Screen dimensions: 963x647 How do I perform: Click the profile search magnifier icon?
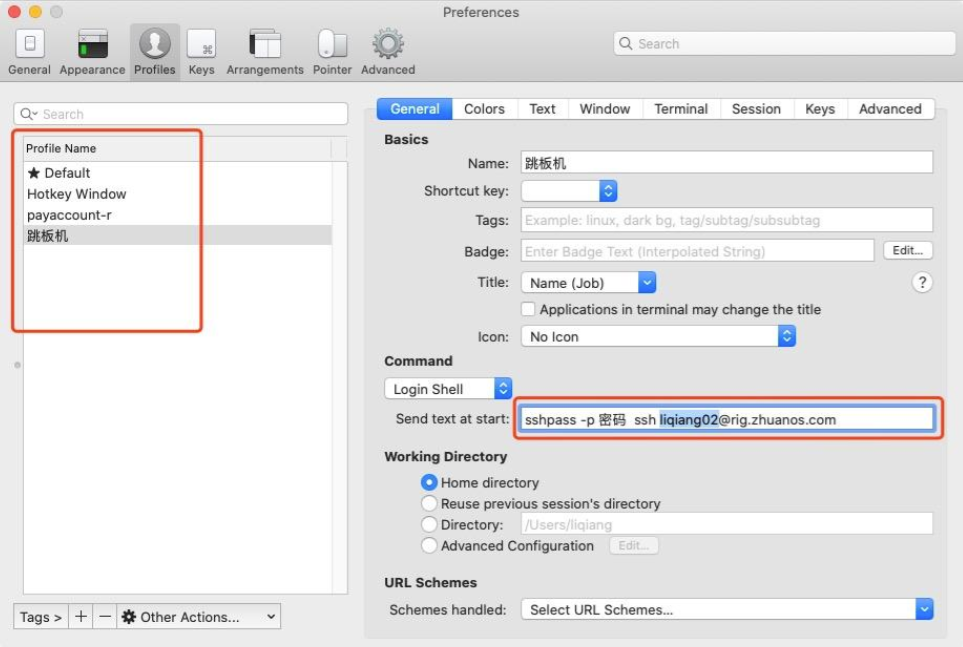(28, 114)
